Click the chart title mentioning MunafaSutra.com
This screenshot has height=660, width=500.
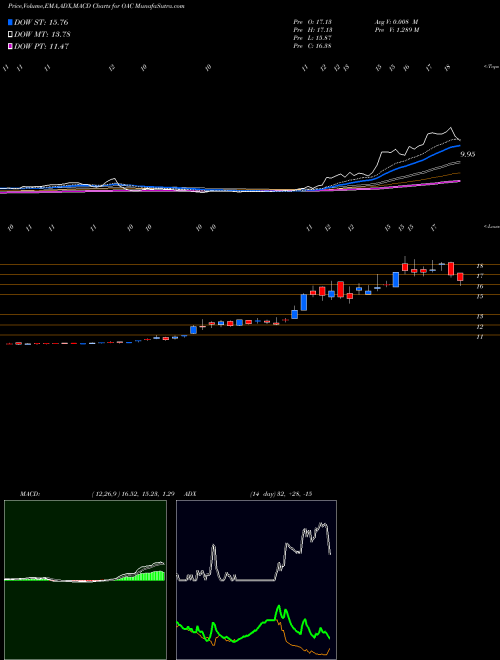96,6
